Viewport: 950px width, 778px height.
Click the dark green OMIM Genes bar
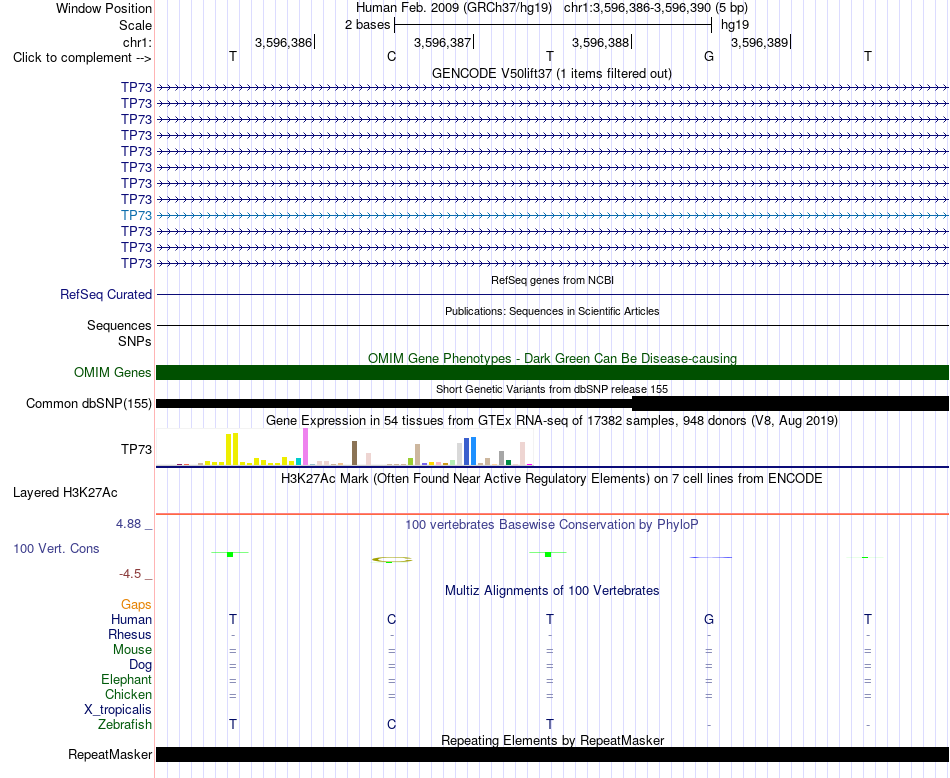[552, 373]
